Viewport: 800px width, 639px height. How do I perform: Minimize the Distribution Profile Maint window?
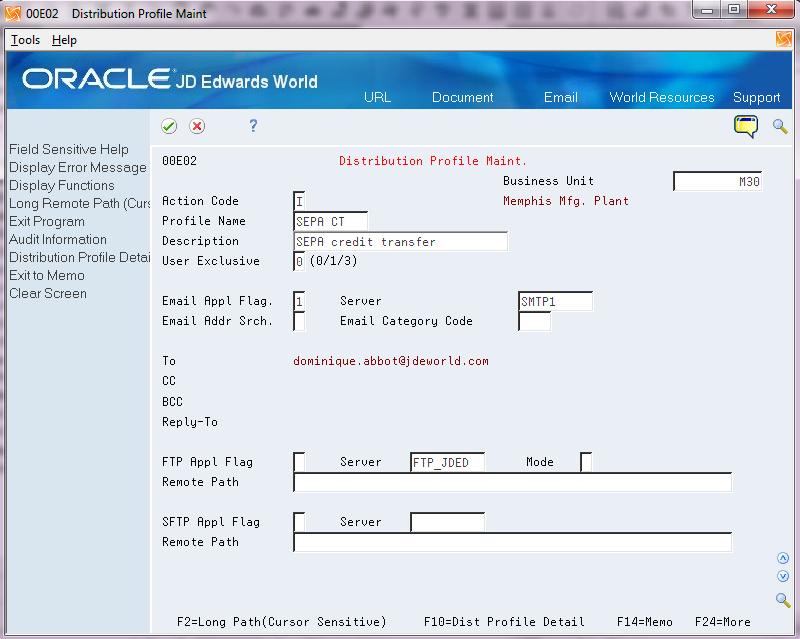click(707, 10)
